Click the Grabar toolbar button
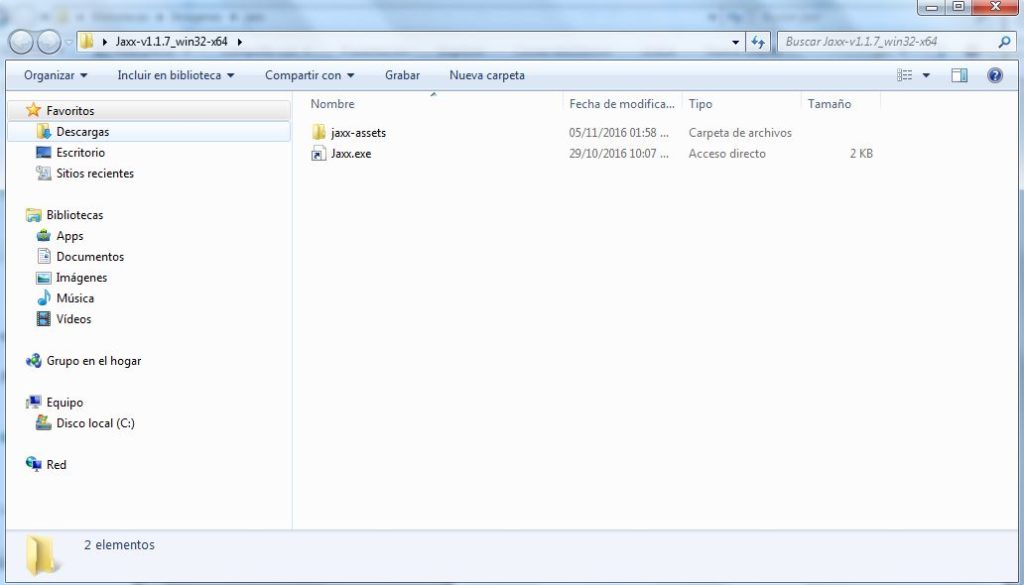This screenshot has height=585, width=1024. [x=402, y=75]
